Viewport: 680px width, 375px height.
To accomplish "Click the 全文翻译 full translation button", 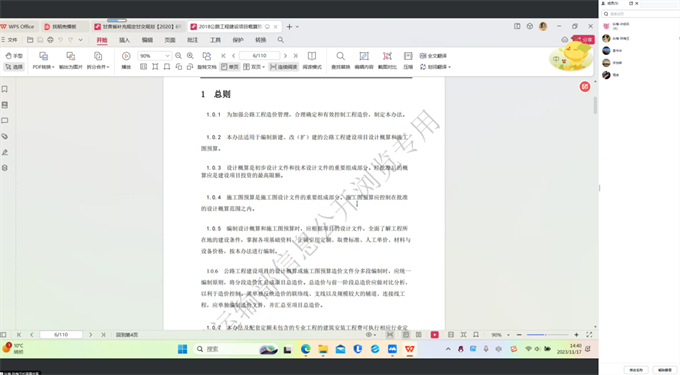I will 433,56.
